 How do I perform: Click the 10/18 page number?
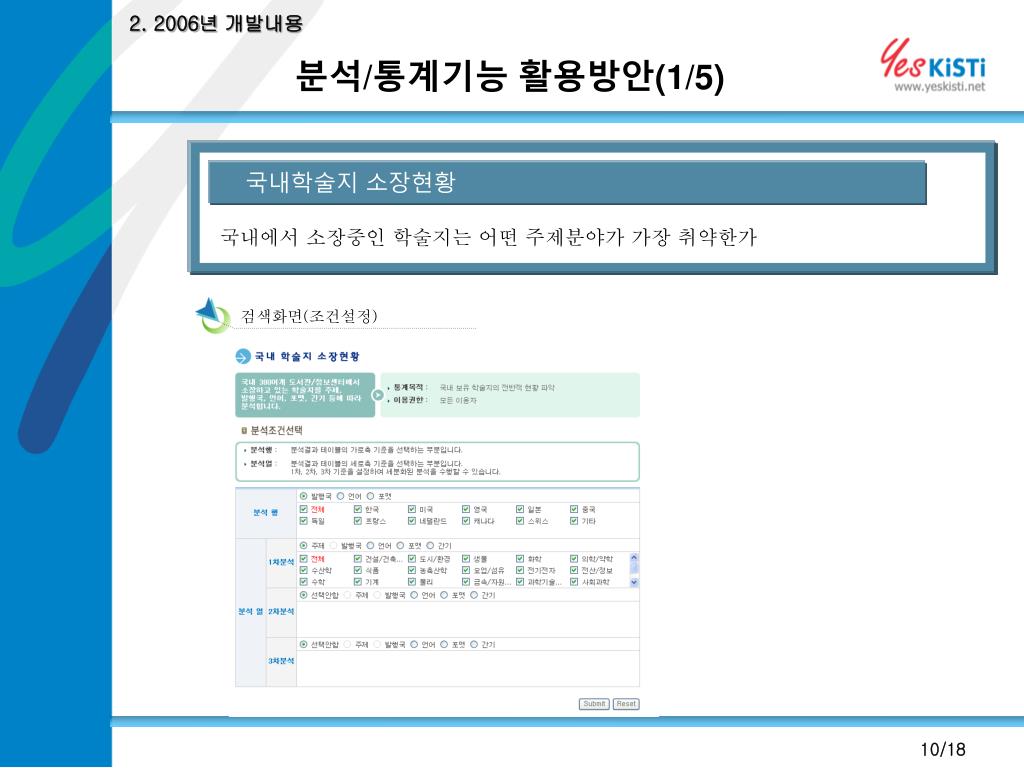pos(943,749)
